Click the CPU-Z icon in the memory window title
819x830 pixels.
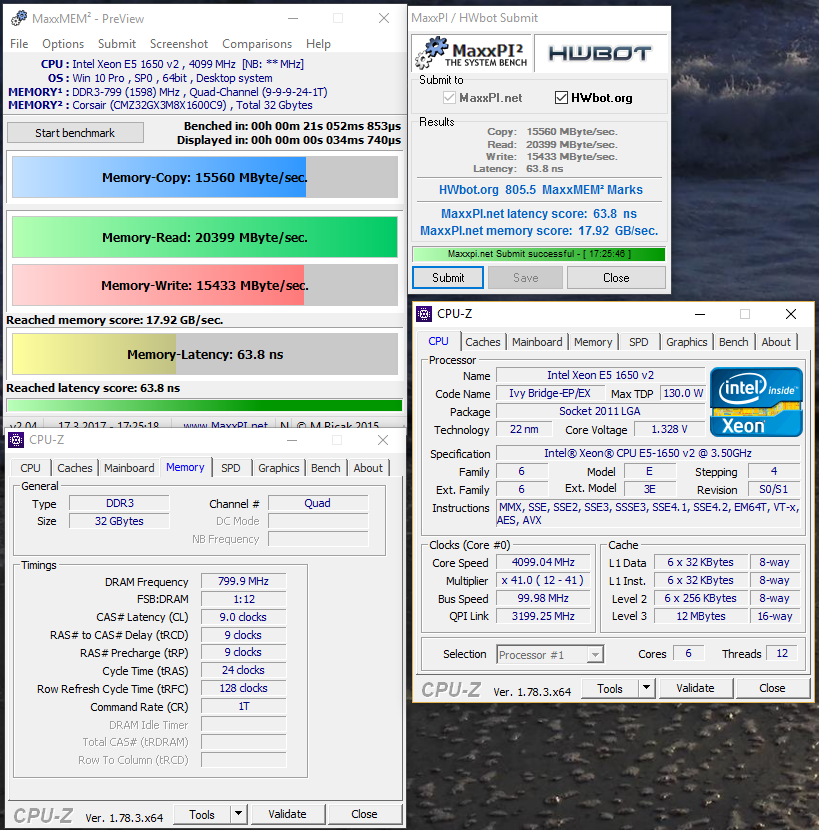[16, 440]
